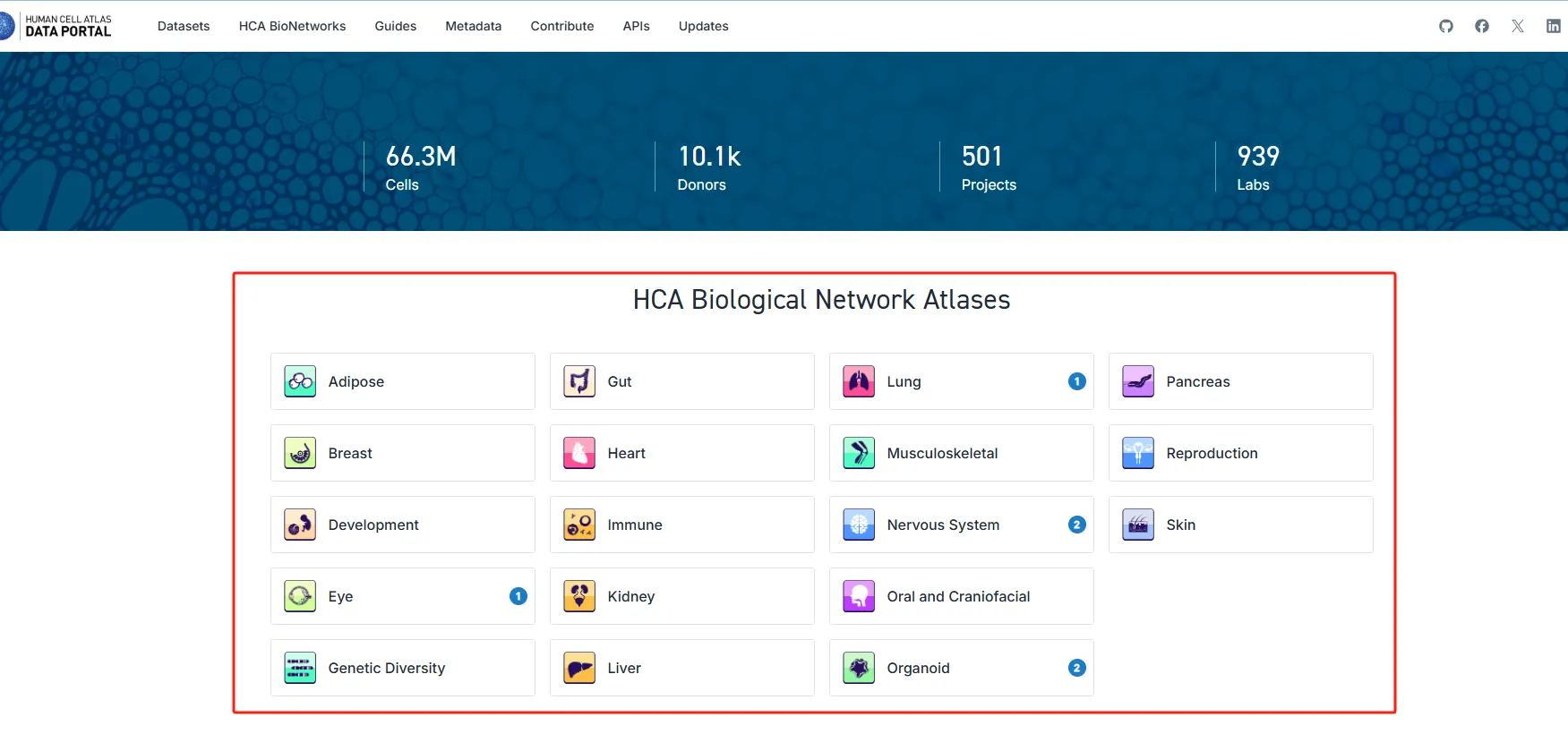Open the Metadata navigation item
The height and width of the screenshot is (734, 1568).
(x=473, y=26)
